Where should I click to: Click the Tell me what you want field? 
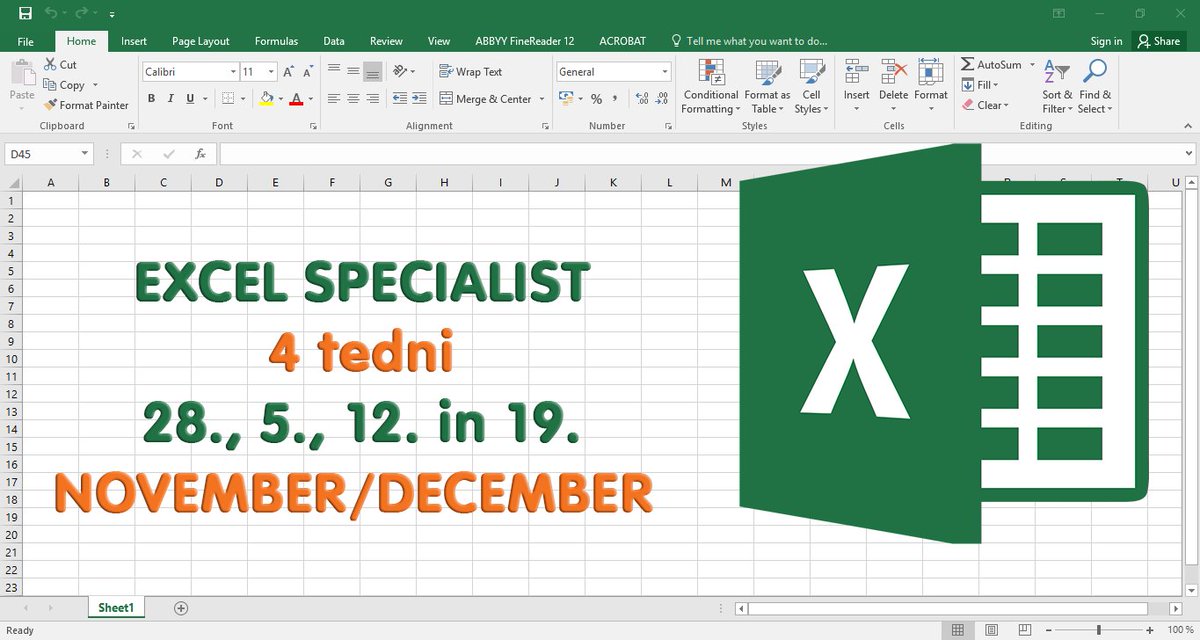749,41
